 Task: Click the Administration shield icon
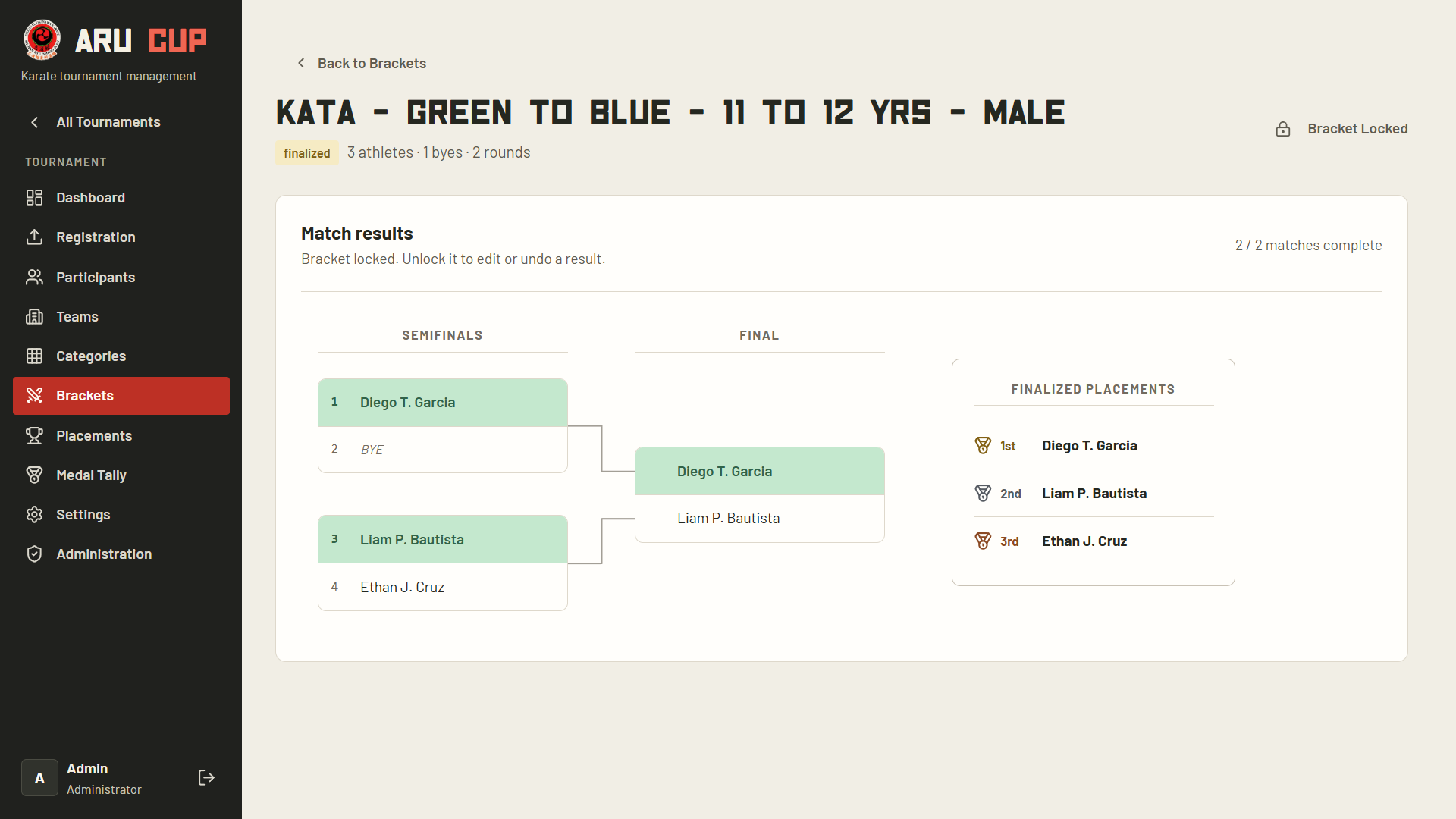(34, 554)
